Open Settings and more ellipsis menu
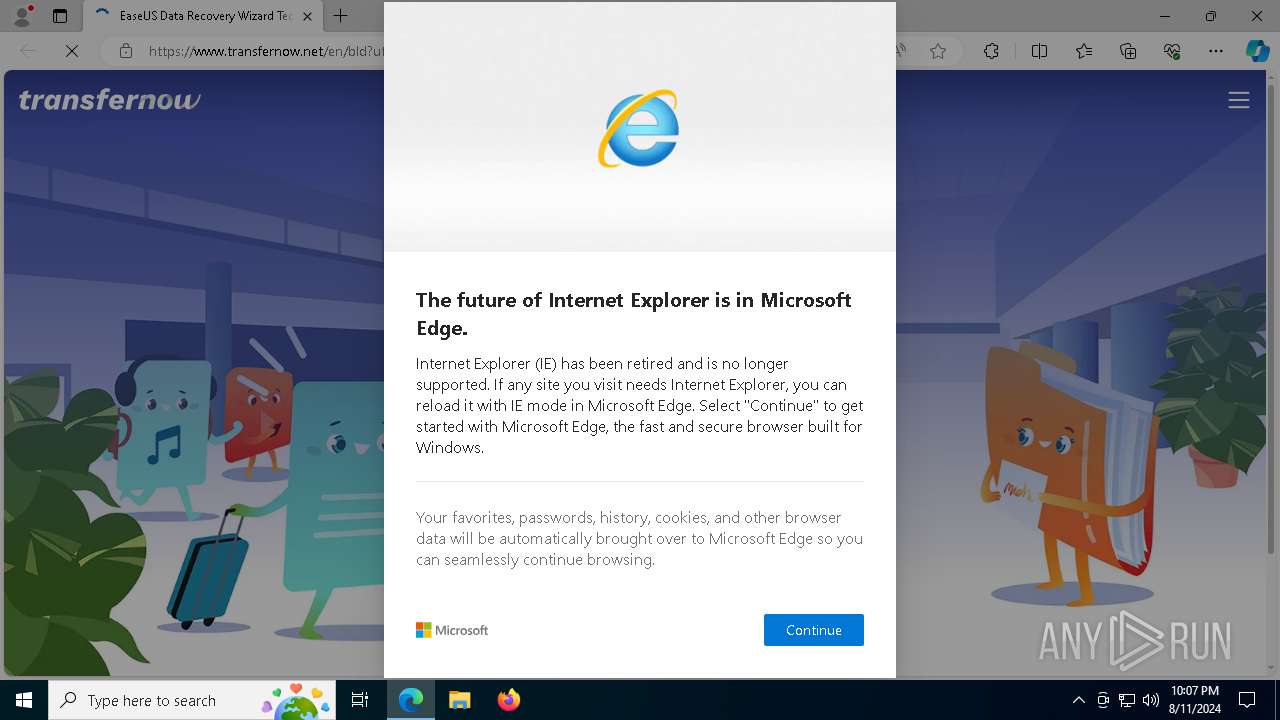This screenshot has height=720, width=1280. (1216, 51)
